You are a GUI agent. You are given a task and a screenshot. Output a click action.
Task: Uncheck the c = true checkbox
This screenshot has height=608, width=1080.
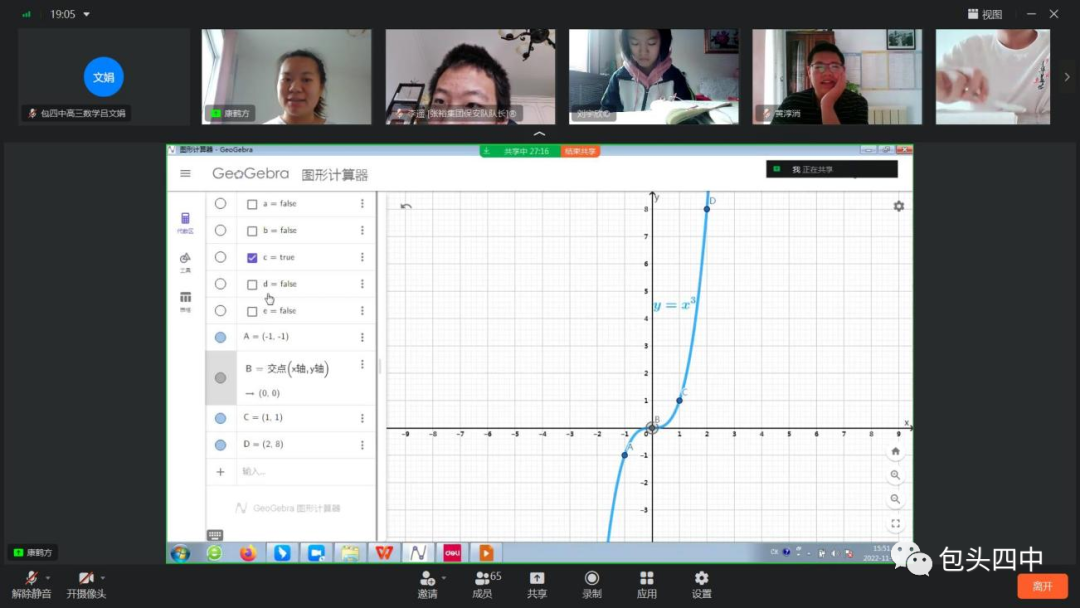click(252, 258)
